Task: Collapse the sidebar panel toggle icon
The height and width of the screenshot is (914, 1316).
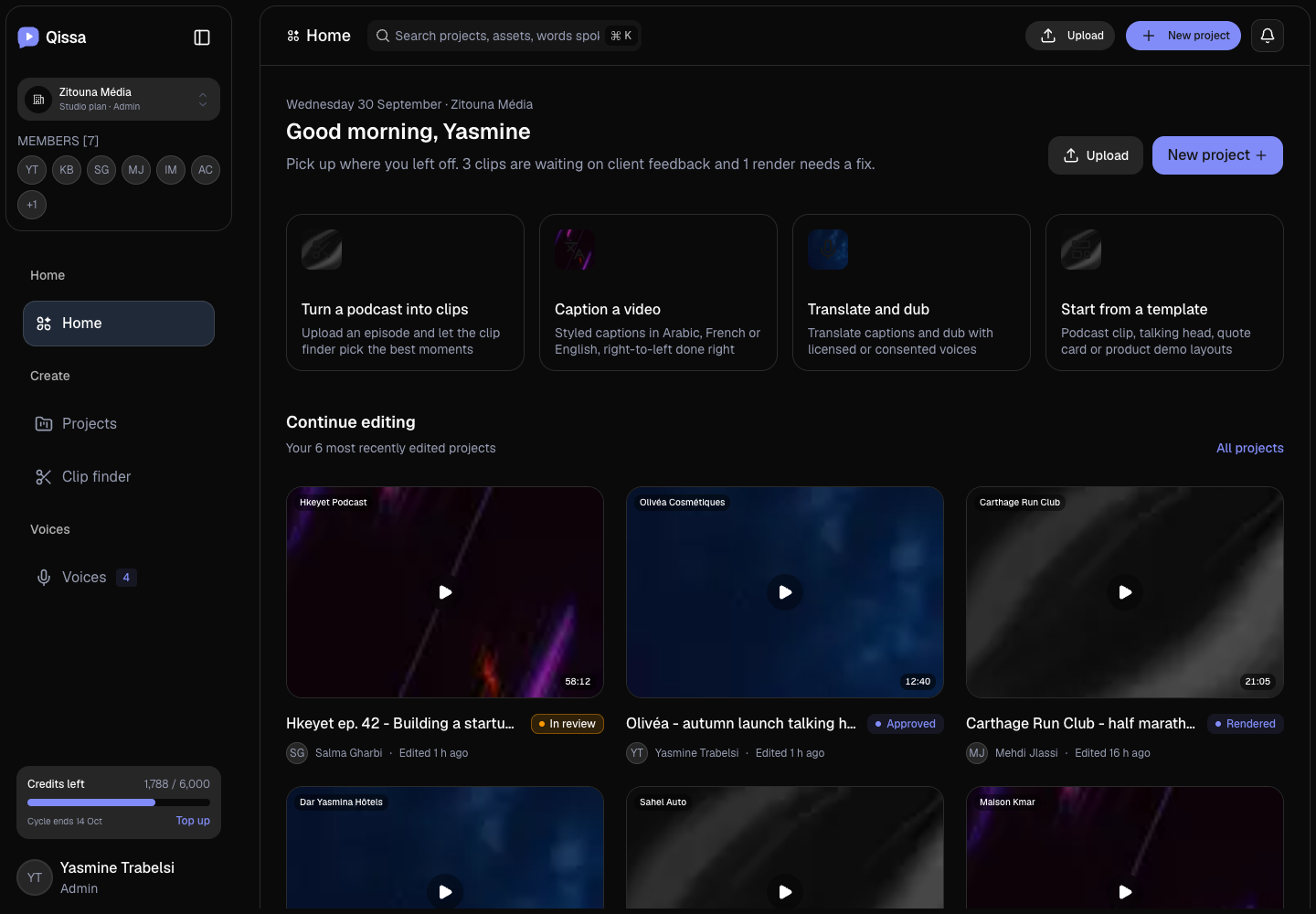Action: coord(202,37)
